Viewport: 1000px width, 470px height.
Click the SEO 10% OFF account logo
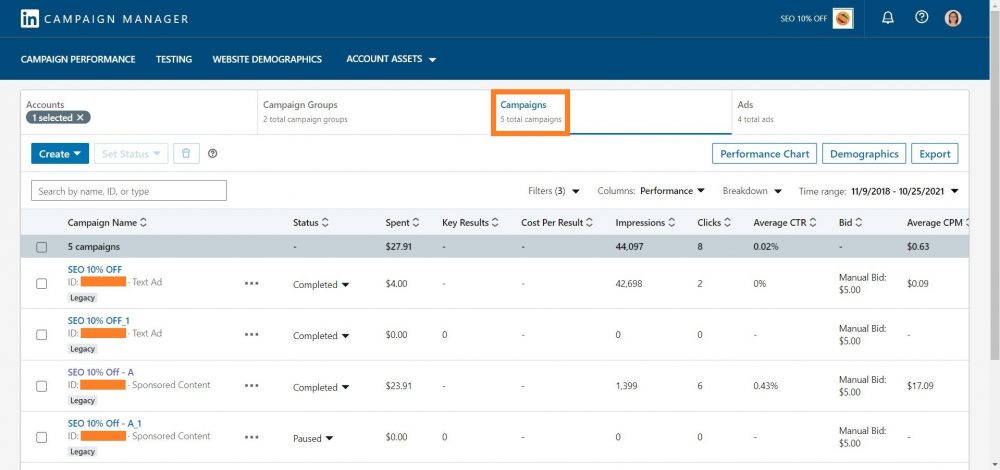click(x=843, y=18)
